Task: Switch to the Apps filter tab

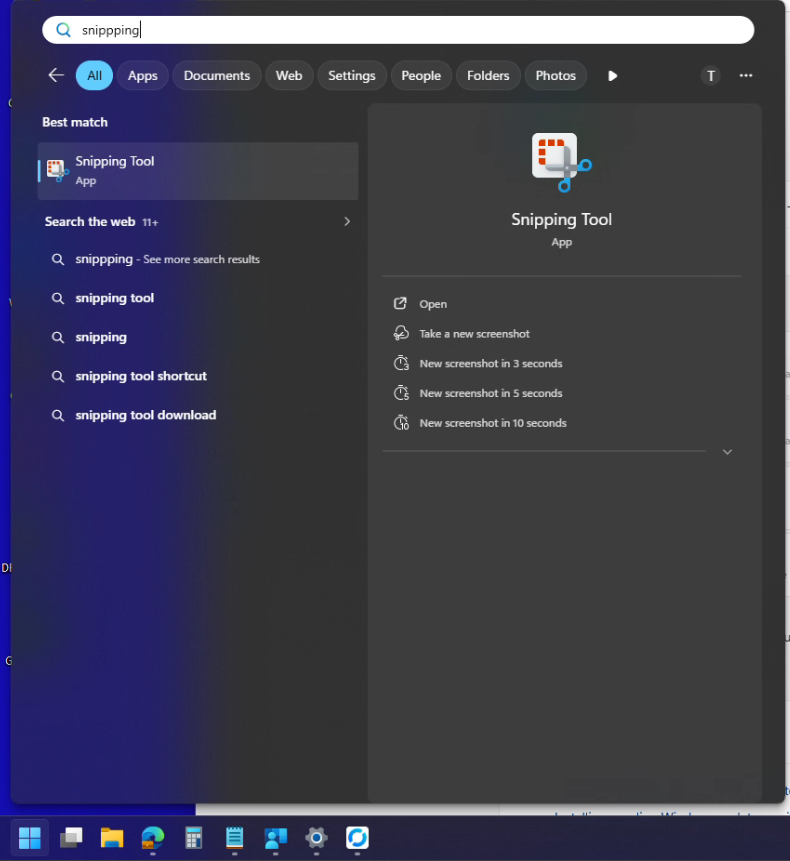Action: tap(143, 75)
